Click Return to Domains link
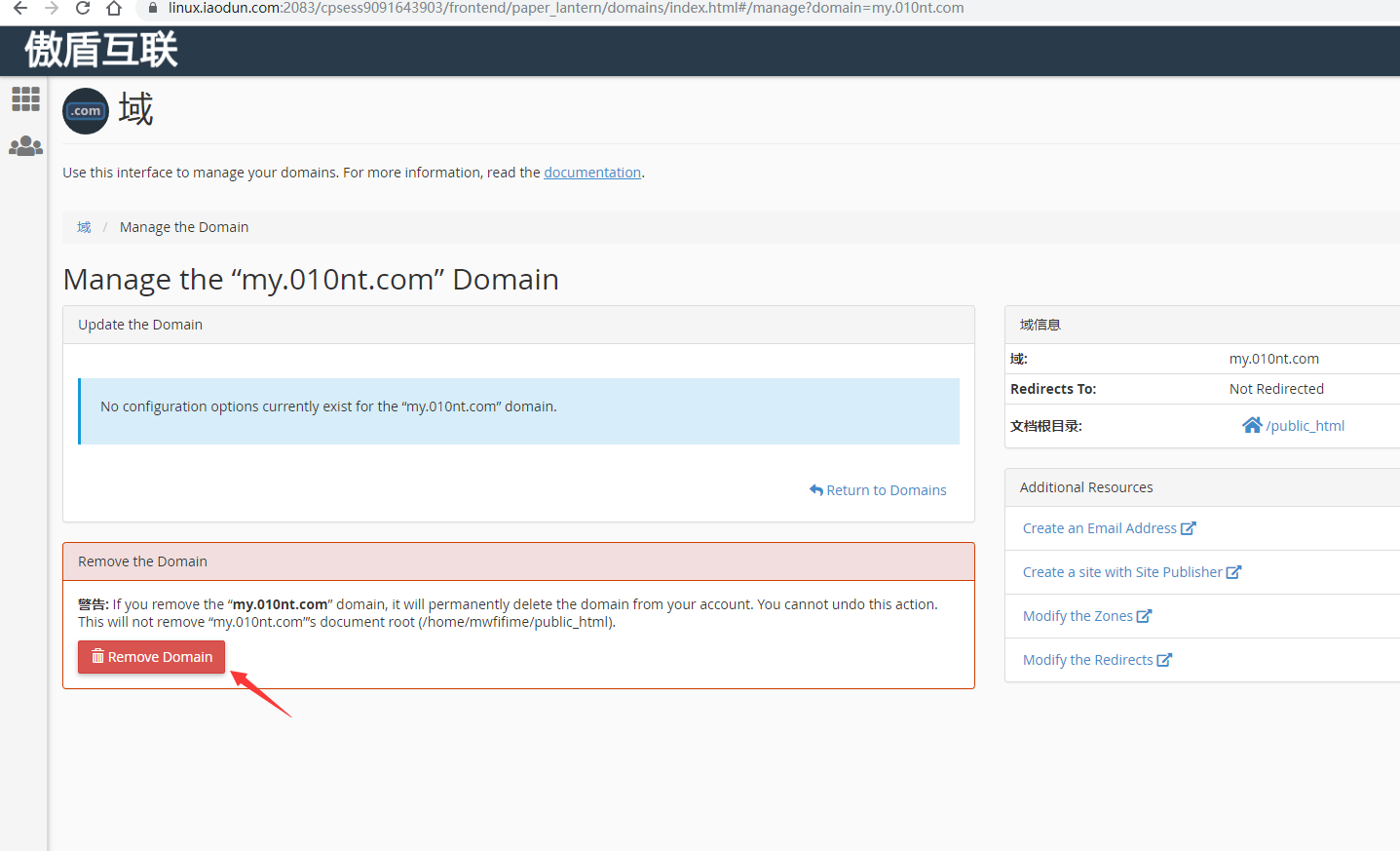This screenshot has width=1400, height=851. (x=878, y=490)
